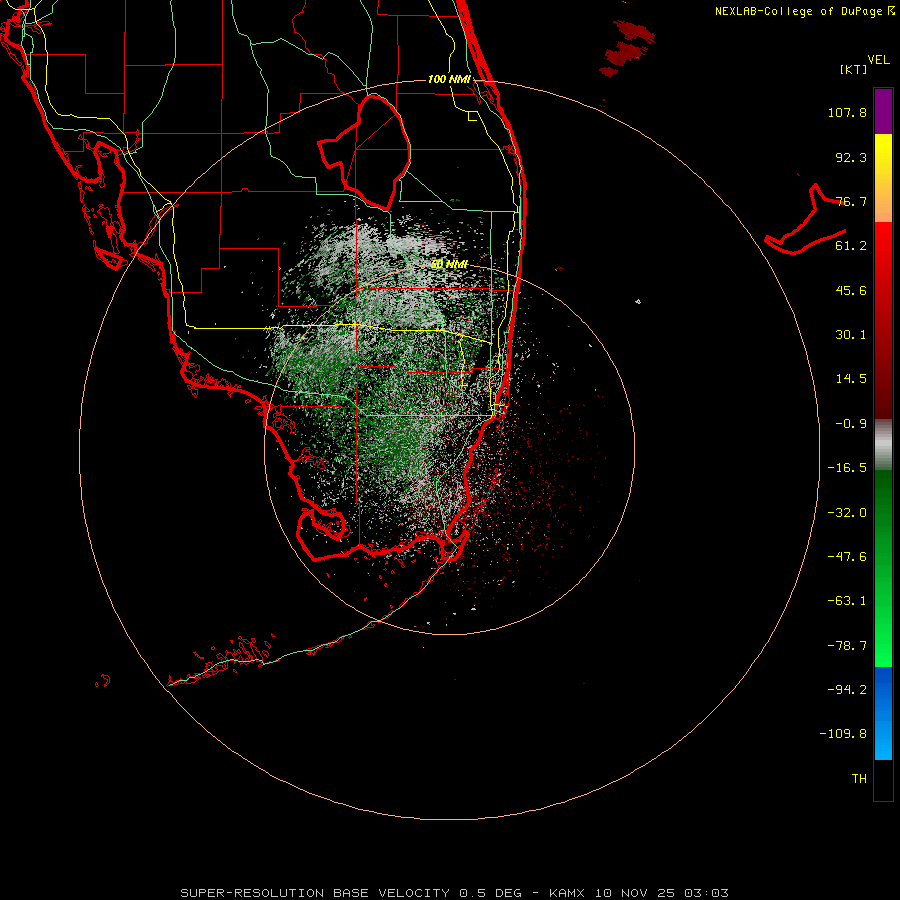The width and height of the screenshot is (900, 900).
Task: Click the SUPER-RESOLUTION BASE VELOCITY footer caption
Action: coord(455,893)
